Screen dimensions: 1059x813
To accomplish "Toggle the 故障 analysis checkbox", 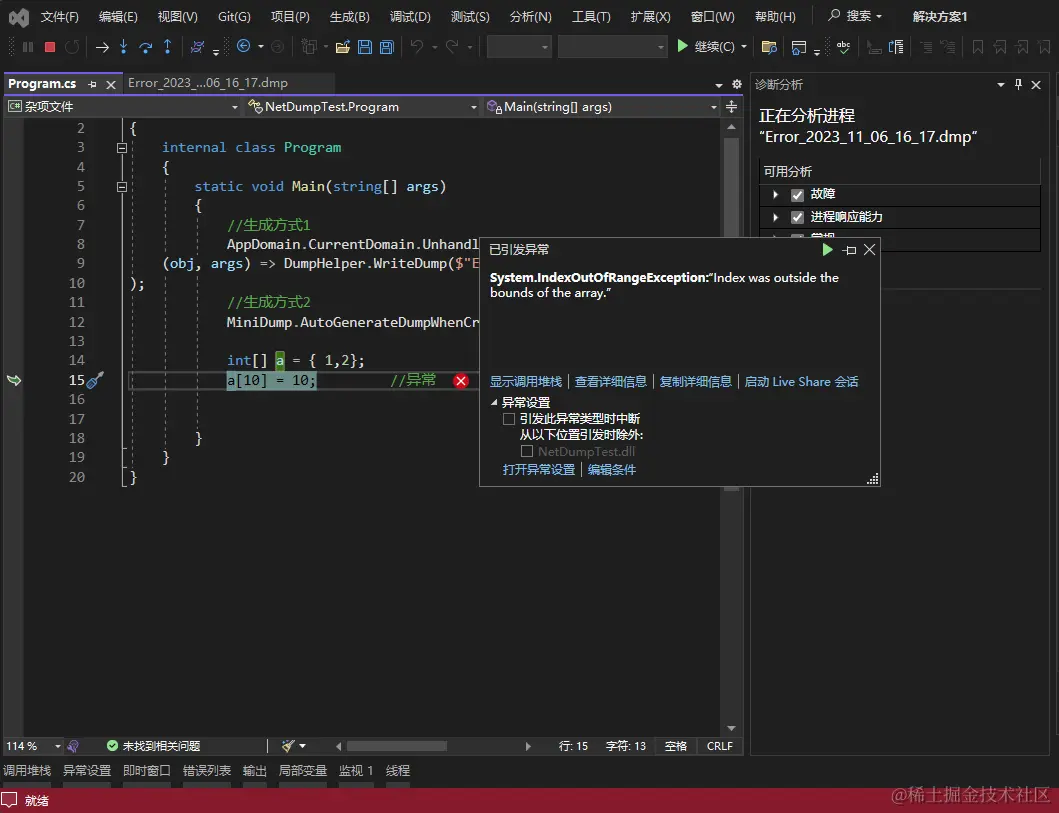I will (x=797, y=195).
